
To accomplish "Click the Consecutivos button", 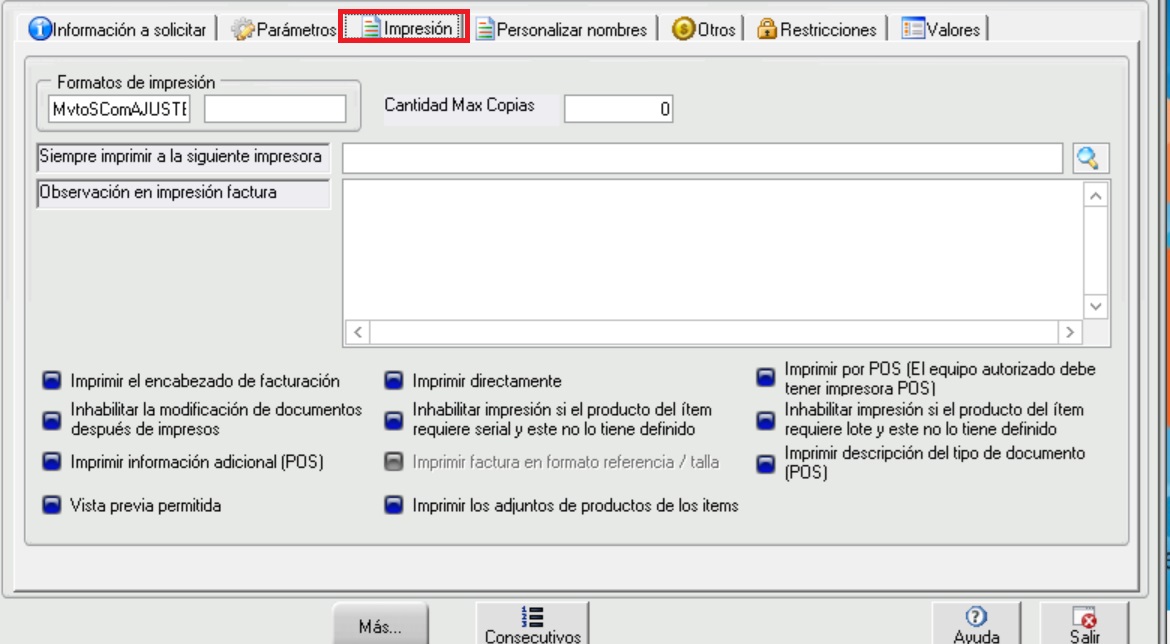I will click(x=533, y=624).
